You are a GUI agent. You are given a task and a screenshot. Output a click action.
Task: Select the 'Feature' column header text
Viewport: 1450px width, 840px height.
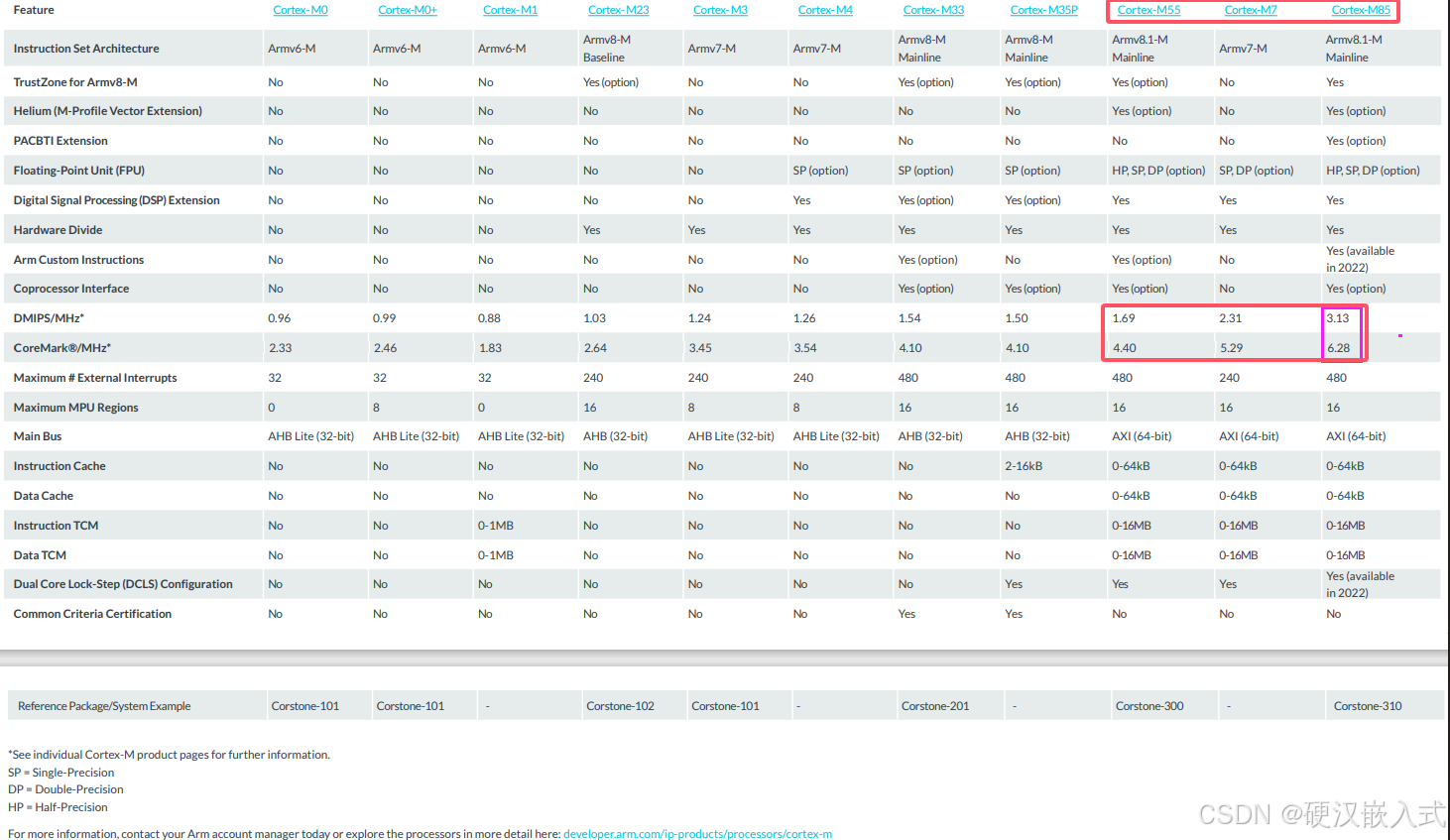[x=34, y=10]
